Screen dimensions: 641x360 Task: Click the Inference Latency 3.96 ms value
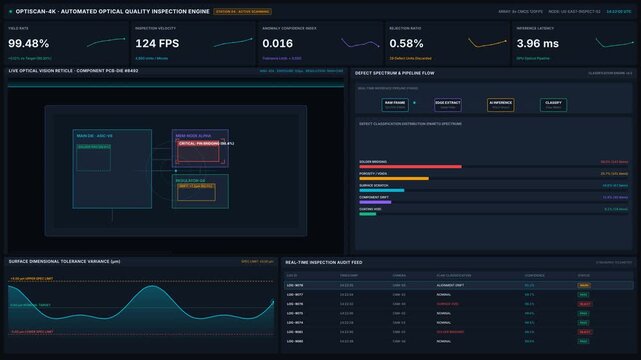pyautogui.click(x=538, y=43)
